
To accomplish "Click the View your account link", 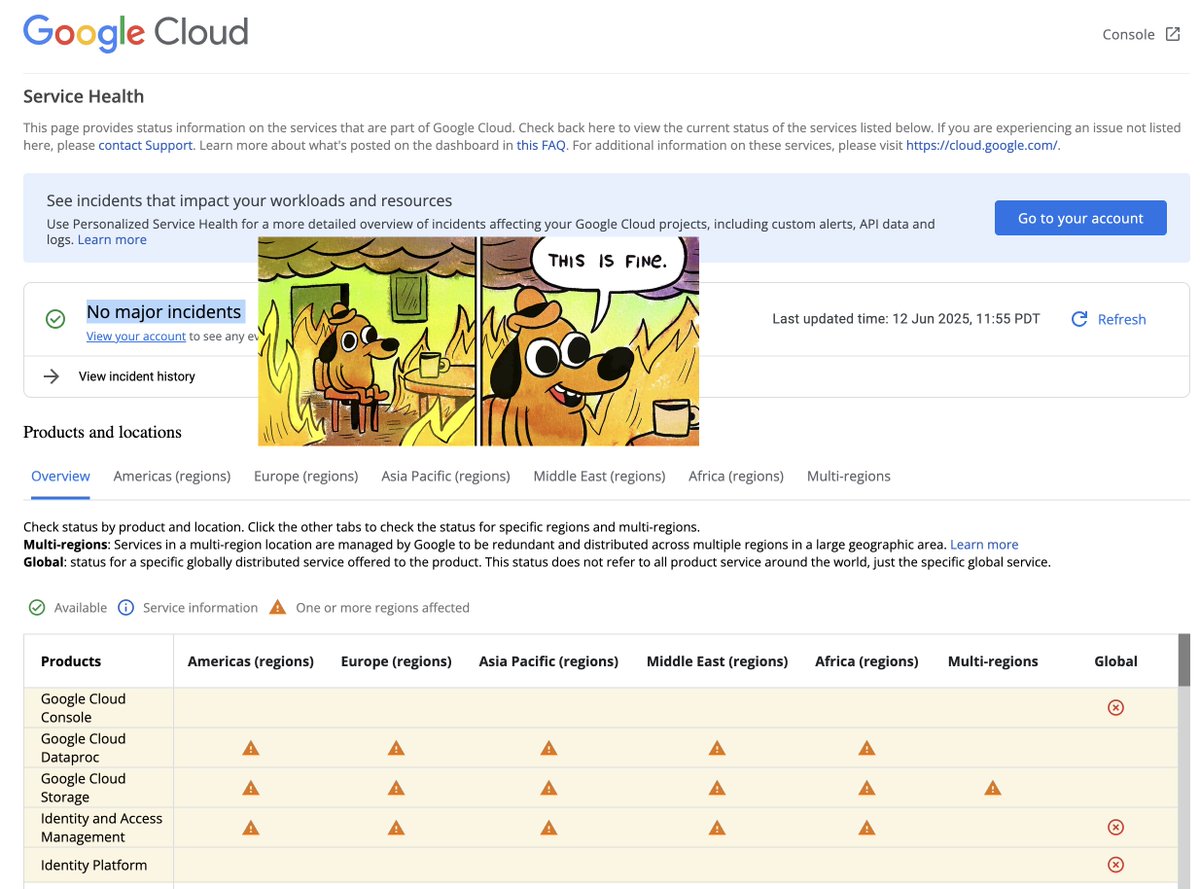I will (x=136, y=337).
